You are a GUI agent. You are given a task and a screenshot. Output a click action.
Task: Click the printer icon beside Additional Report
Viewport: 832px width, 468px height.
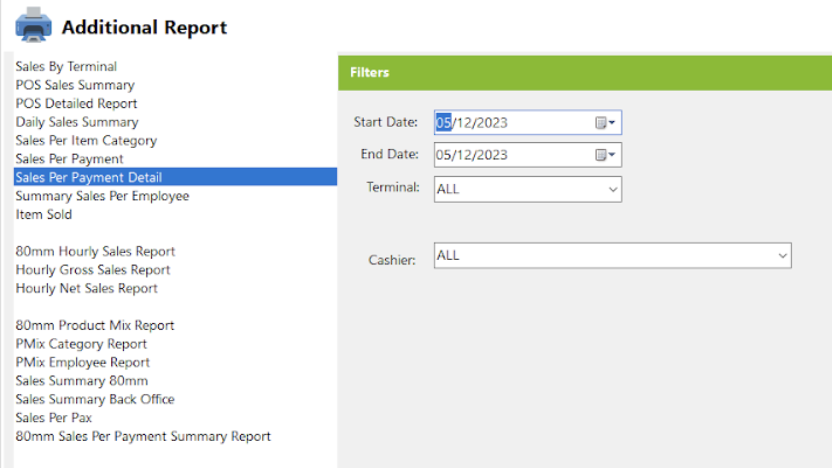[x=33, y=25]
